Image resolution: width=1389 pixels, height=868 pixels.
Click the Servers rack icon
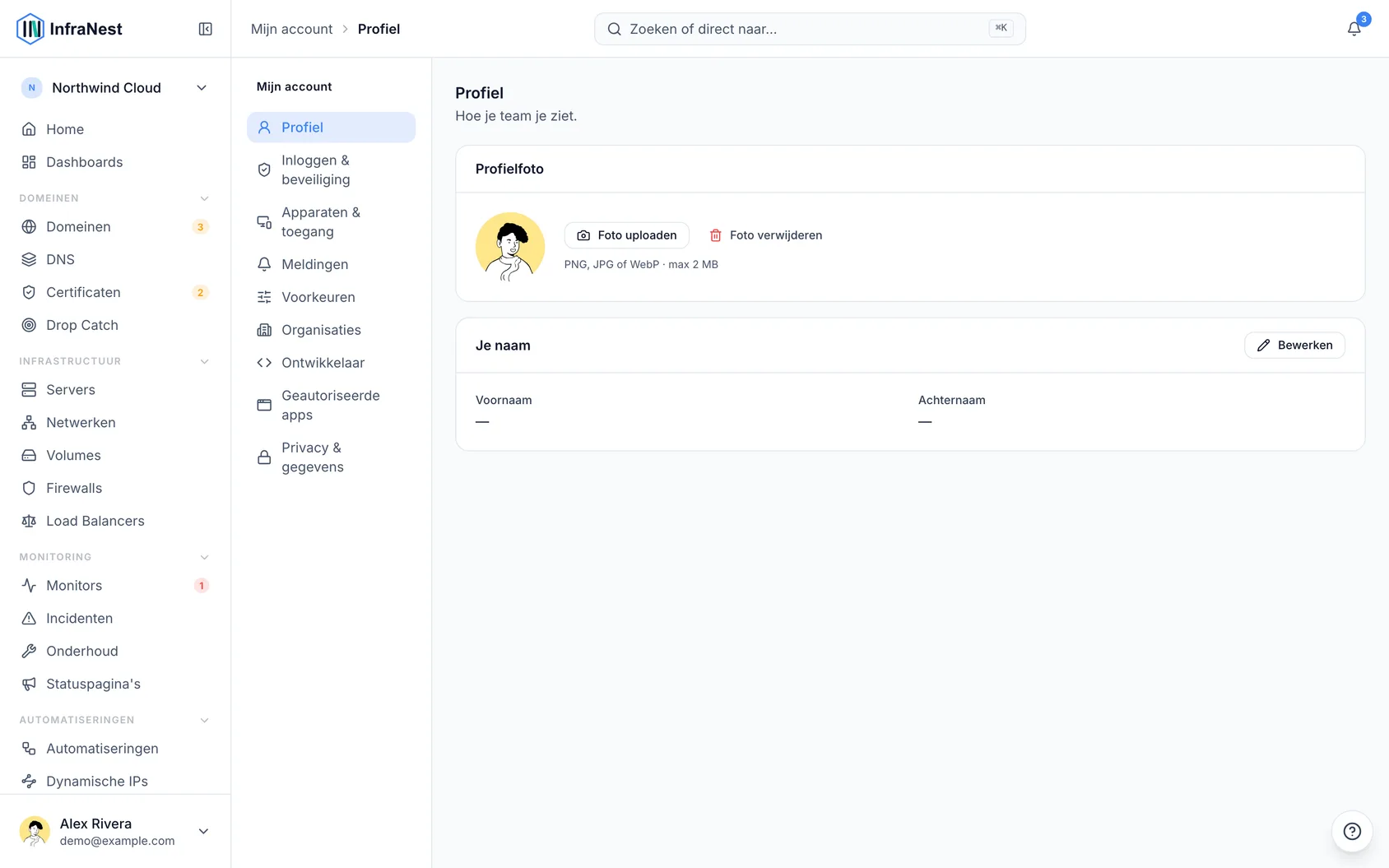pos(29,389)
